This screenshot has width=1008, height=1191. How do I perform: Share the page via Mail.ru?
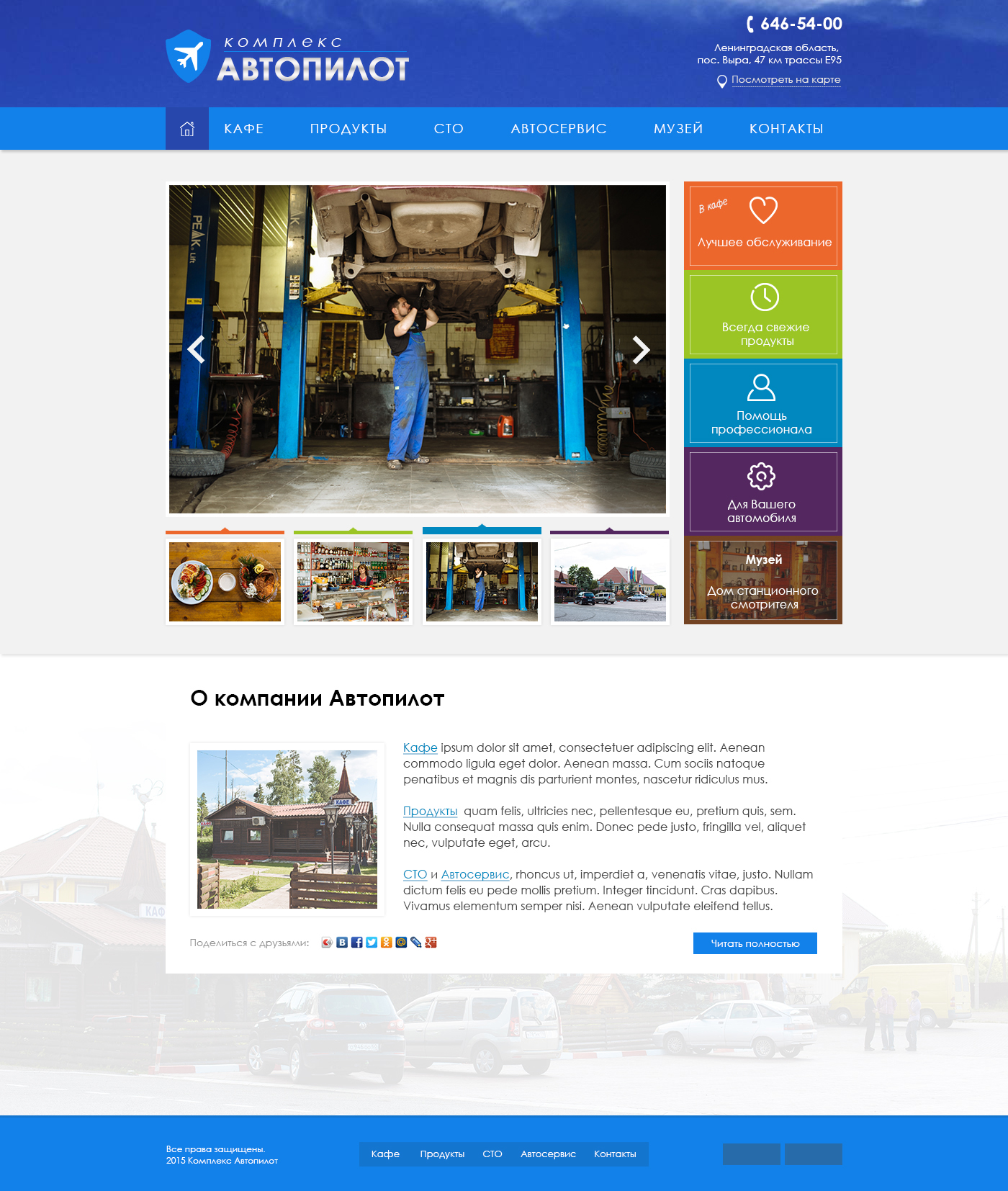[x=401, y=943]
